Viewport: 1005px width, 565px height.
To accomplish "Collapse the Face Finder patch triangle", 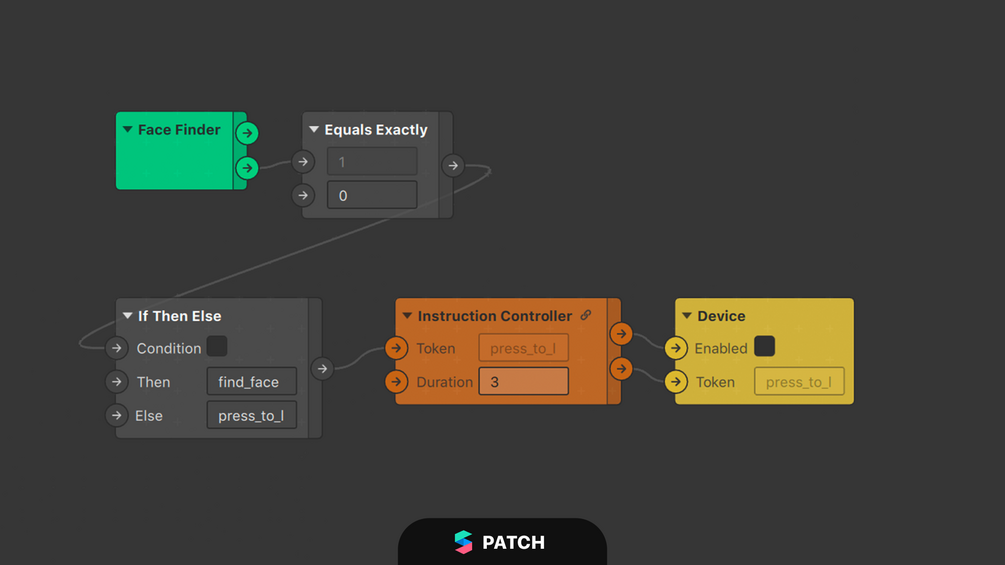I will [128, 129].
